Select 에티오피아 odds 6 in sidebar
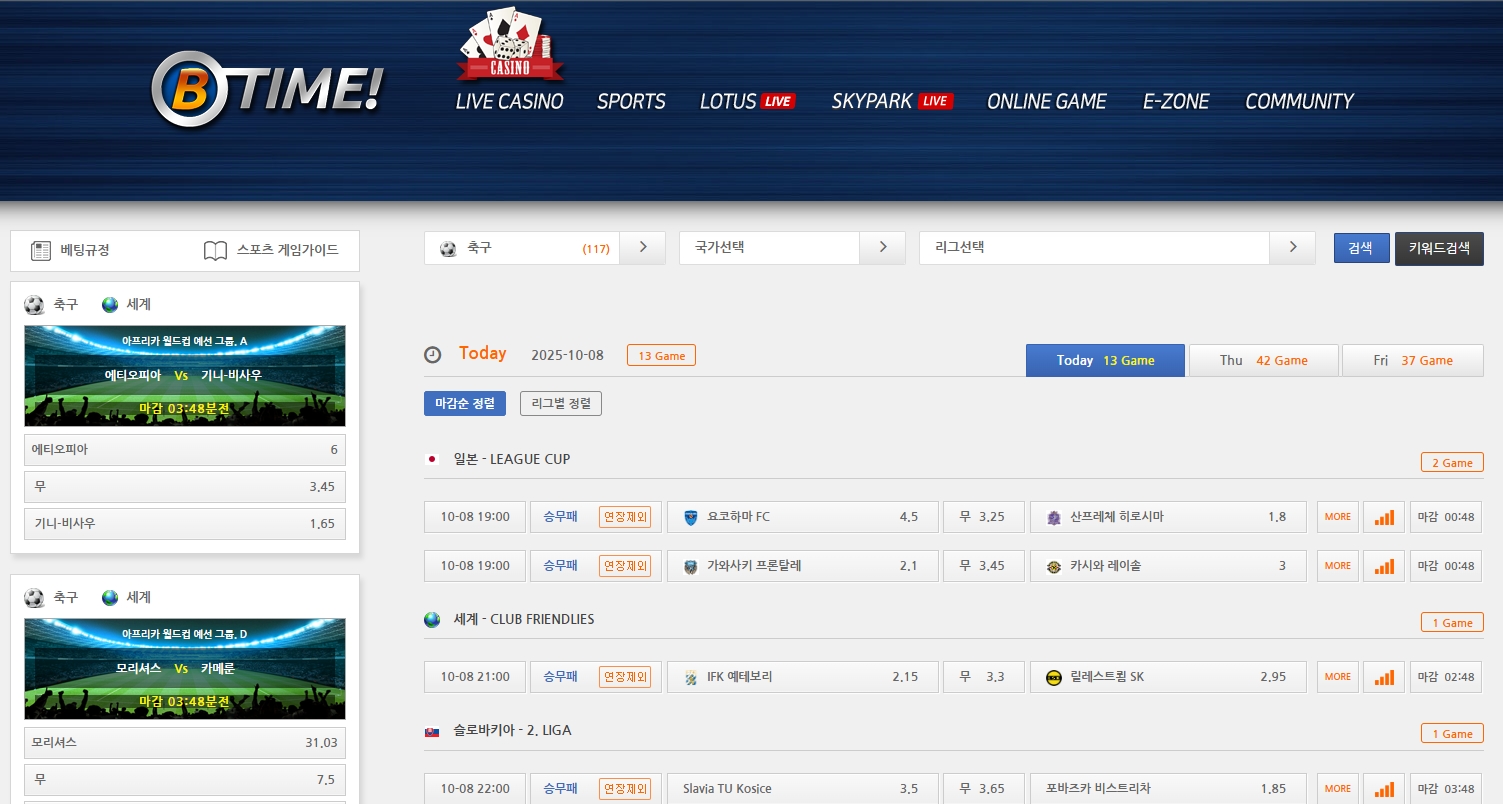1503x804 pixels. [x=184, y=450]
